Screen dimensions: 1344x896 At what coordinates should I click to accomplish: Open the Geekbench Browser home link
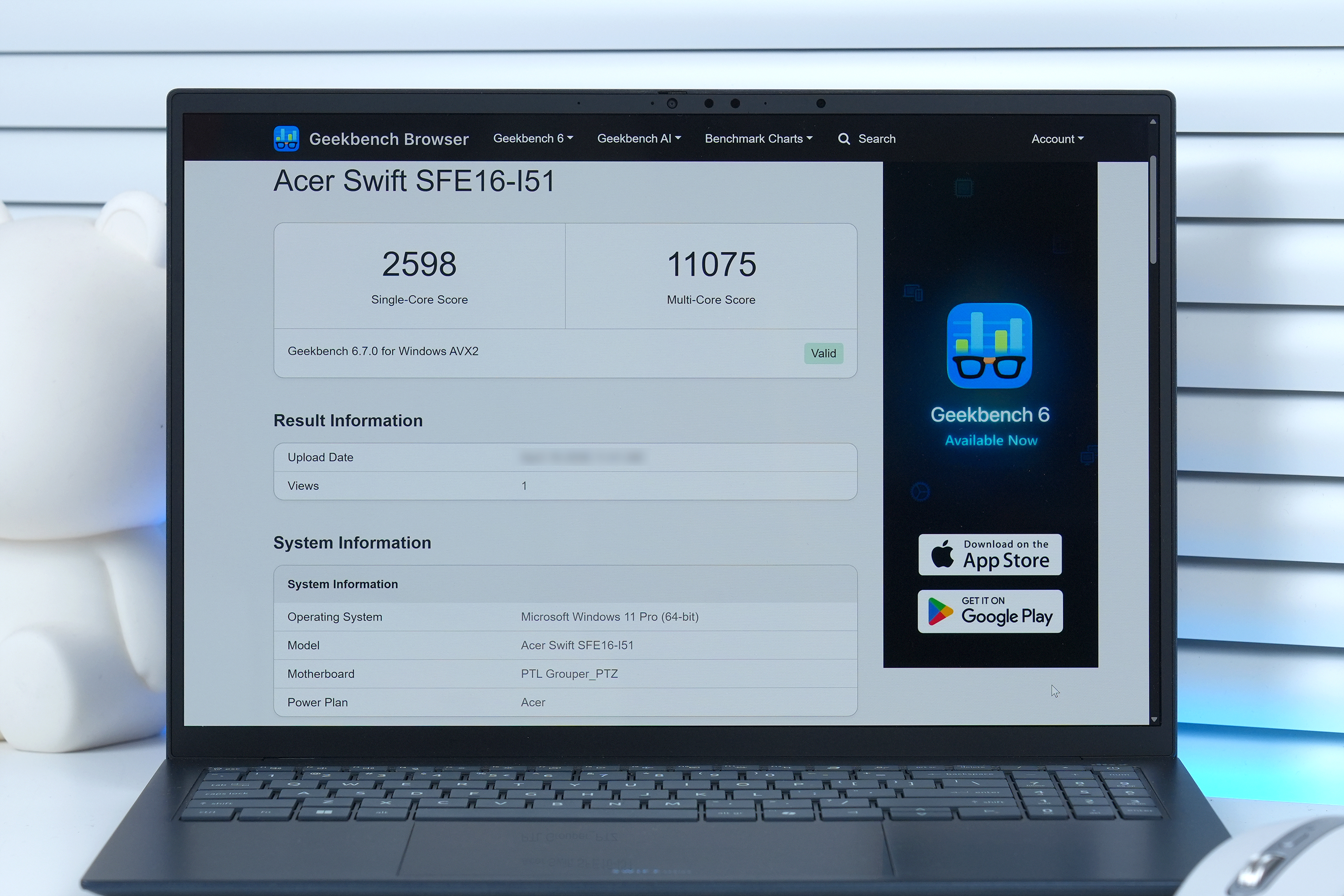tap(388, 139)
